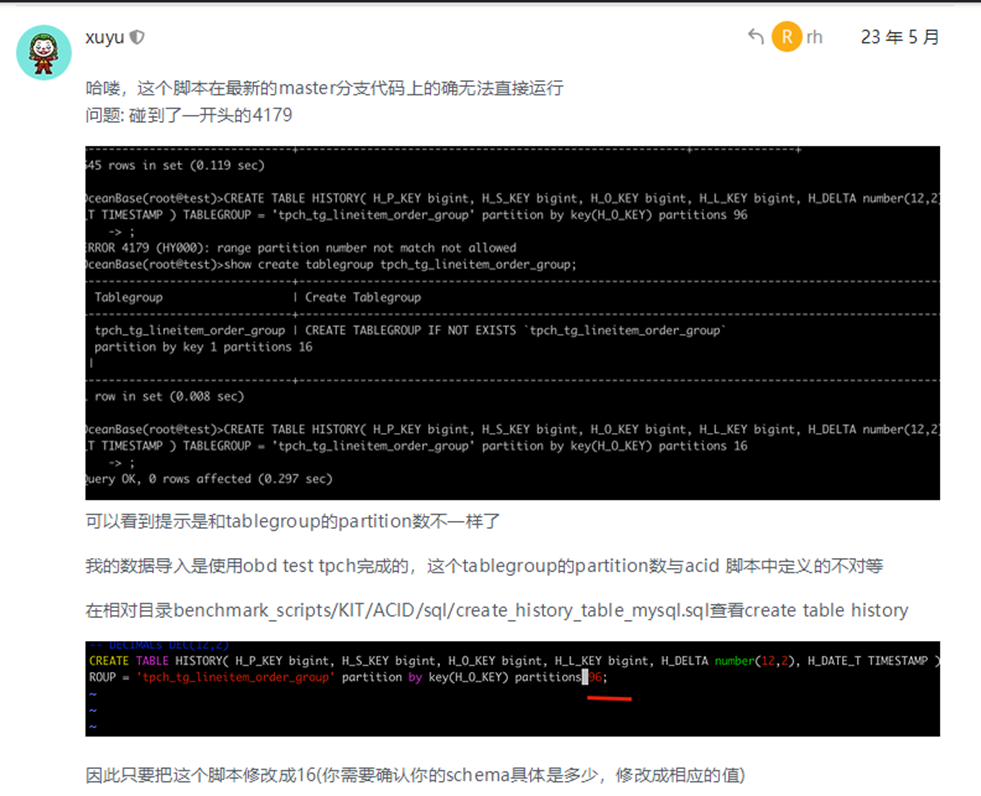Click the replied-to username rh
Image resolution: width=981 pixels, height=796 pixels.
pos(814,37)
